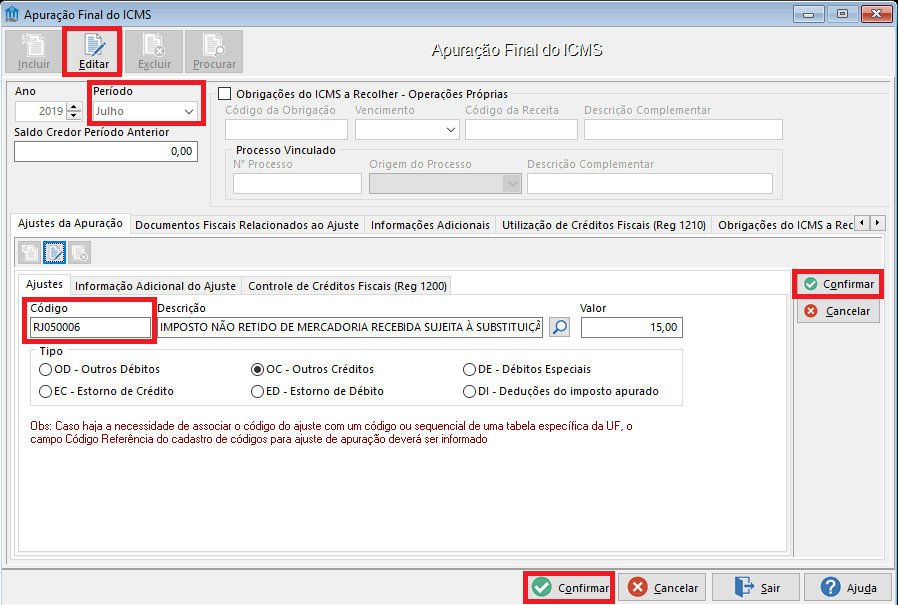Viewport: 898px width, 605px height.
Task: Select ED - Estorno de Débito radio
Action: click(x=257, y=391)
